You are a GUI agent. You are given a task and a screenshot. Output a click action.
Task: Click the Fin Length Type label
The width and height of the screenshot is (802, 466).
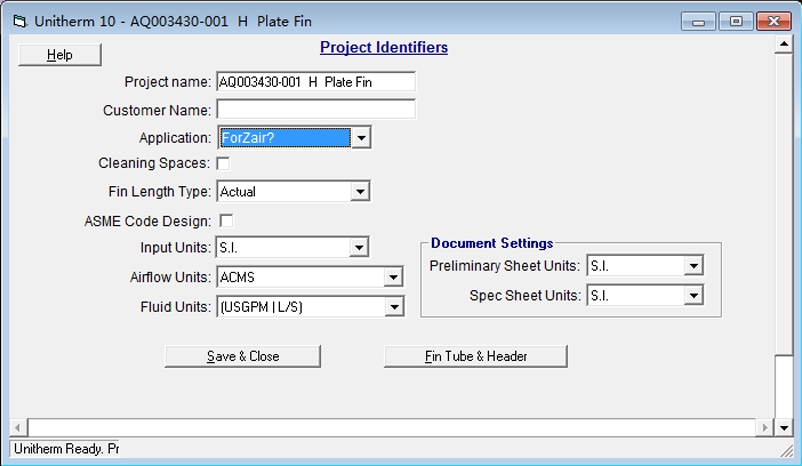pos(160,192)
